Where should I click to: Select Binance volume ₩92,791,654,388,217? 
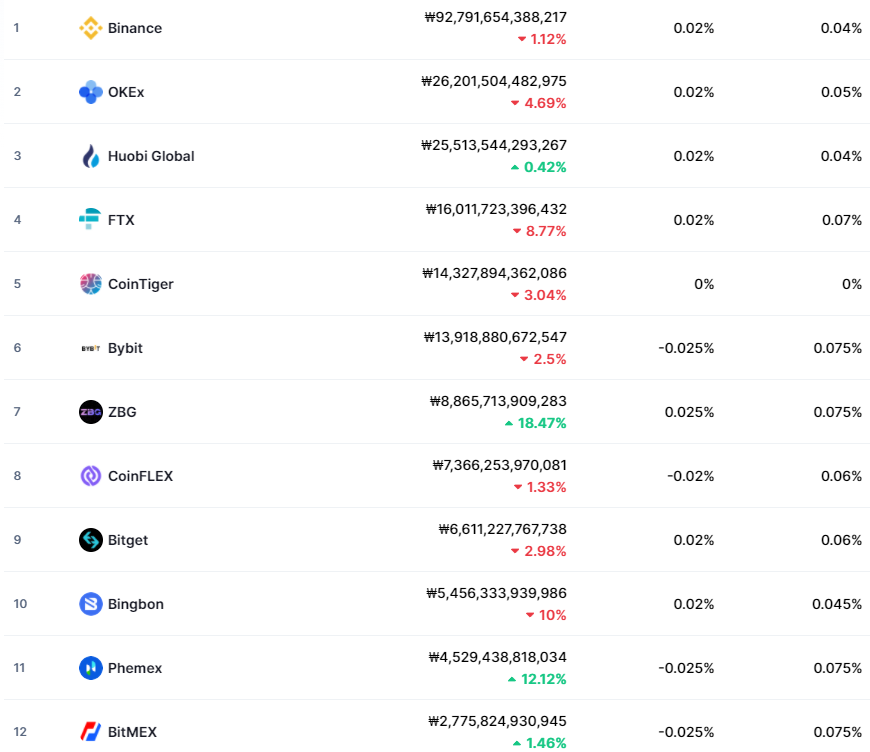coord(495,17)
